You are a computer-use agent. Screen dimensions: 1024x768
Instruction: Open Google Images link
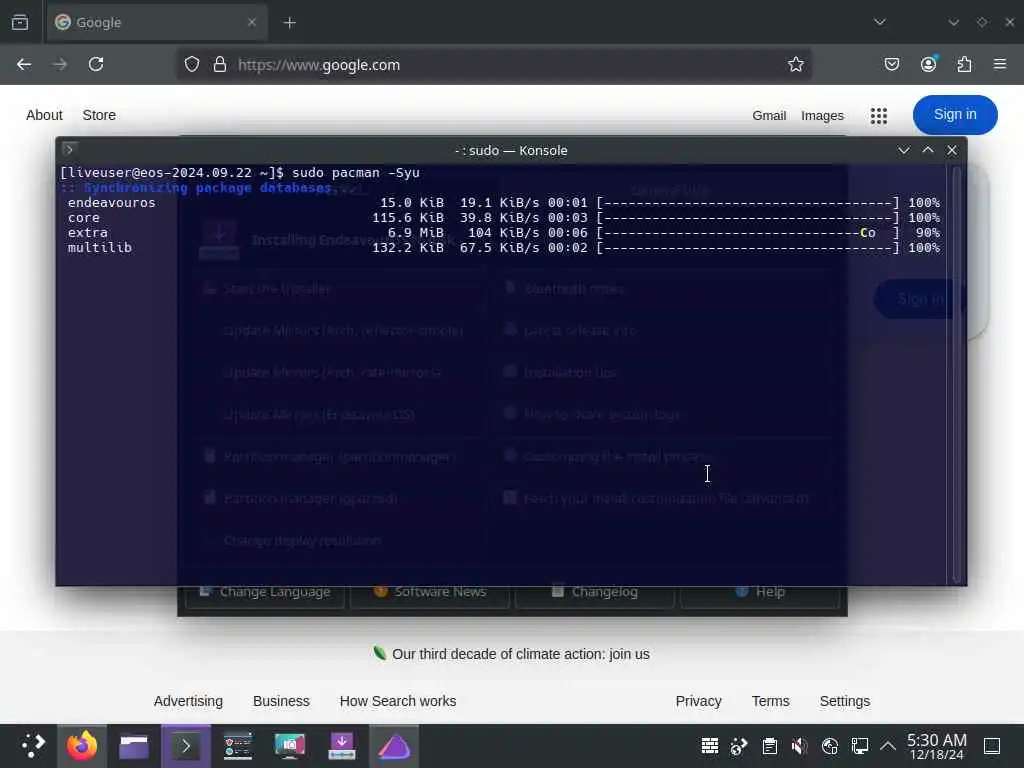coord(822,116)
